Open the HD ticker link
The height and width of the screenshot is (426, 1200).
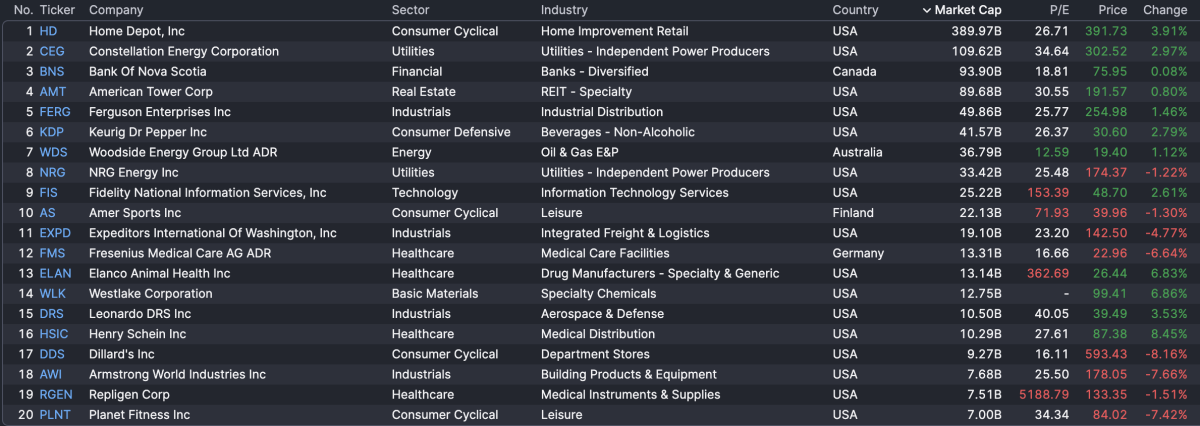(x=48, y=31)
